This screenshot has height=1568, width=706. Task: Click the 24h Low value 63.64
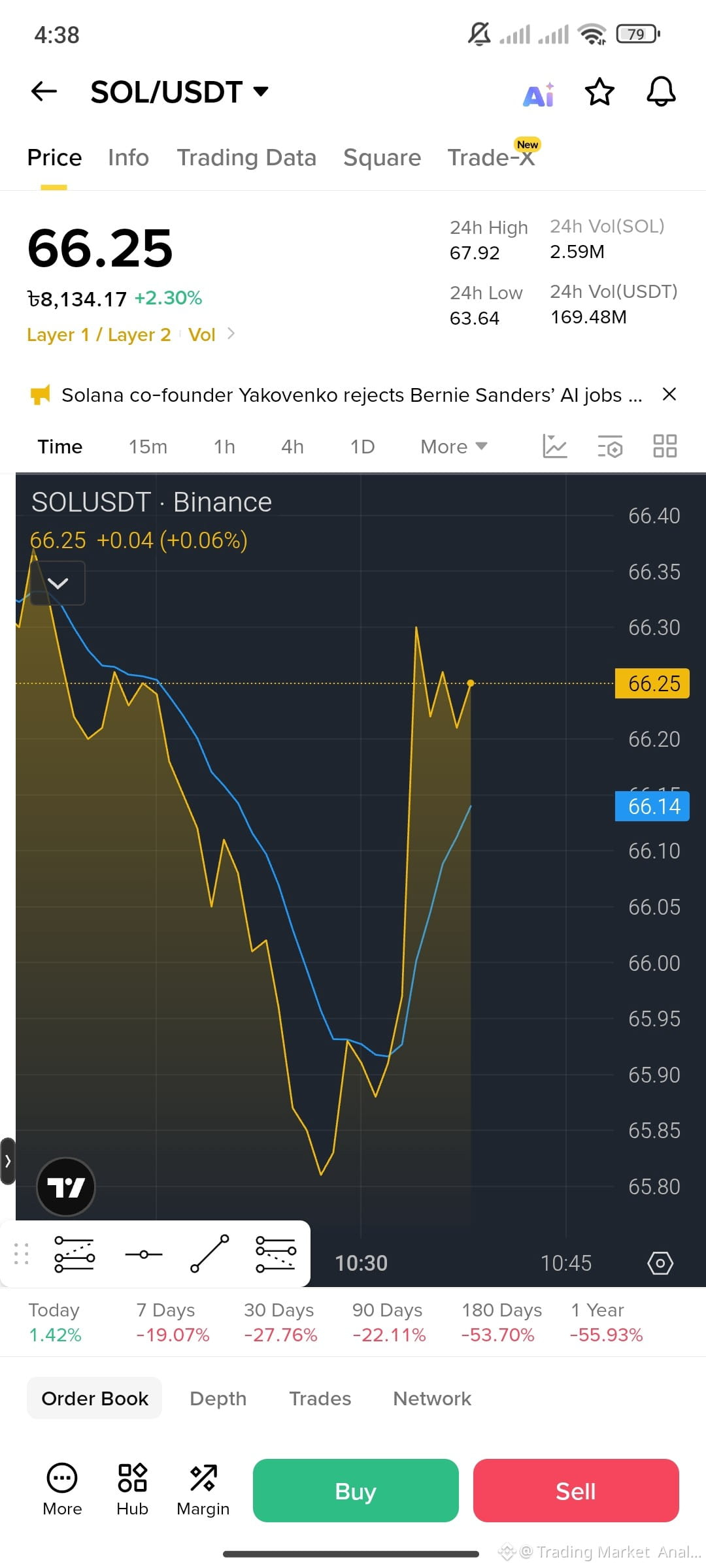pyautogui.click(x=475, y=318)
